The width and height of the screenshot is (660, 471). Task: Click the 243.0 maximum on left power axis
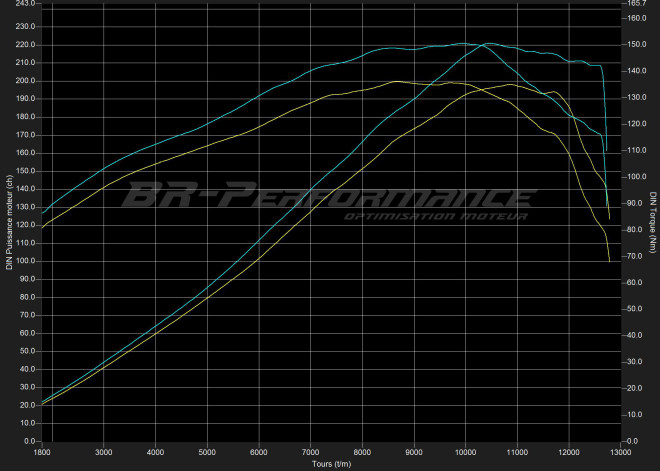click(x=25, y=3)
